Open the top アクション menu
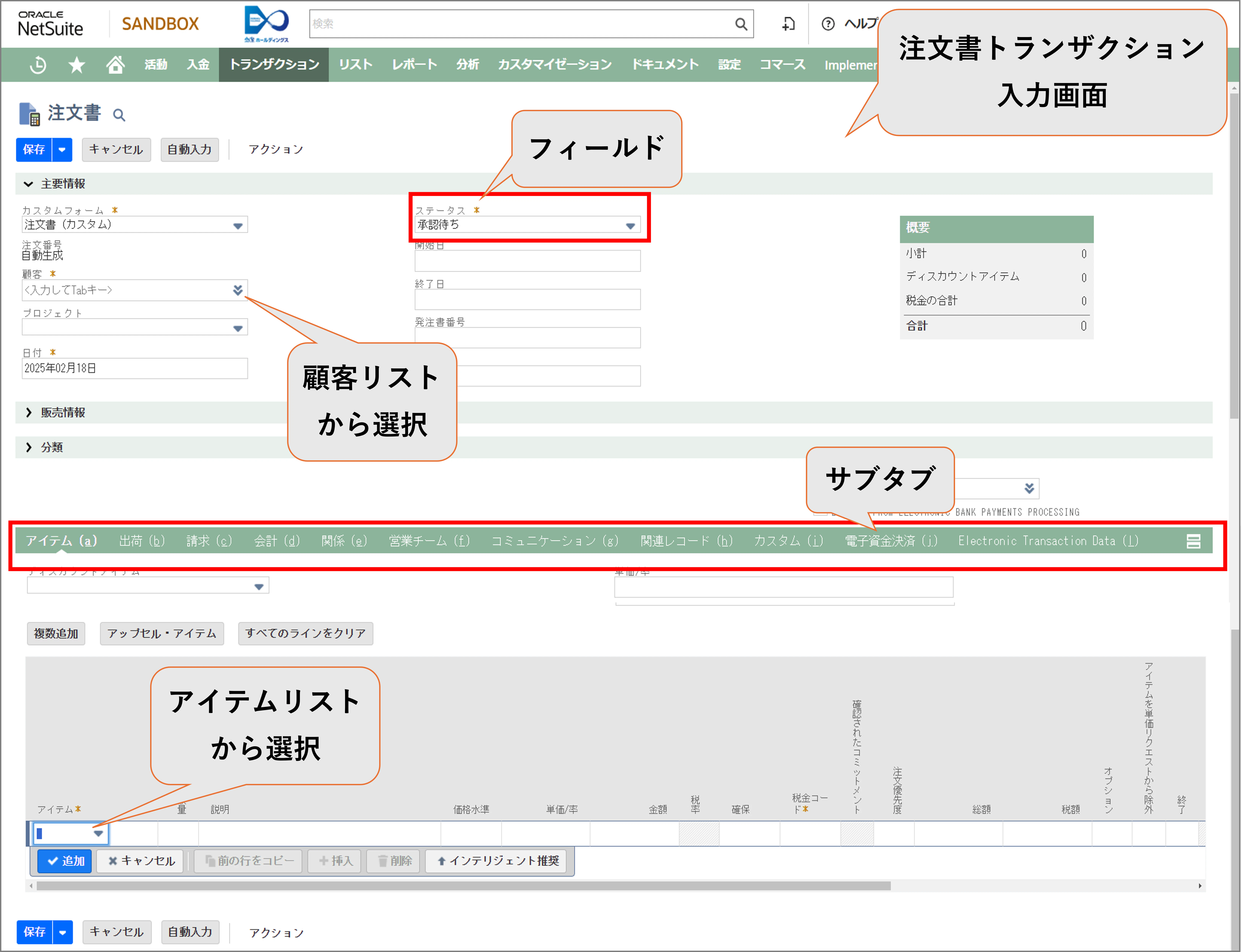This screenshot has width=1241, height=952. click(x=276, y=150)
